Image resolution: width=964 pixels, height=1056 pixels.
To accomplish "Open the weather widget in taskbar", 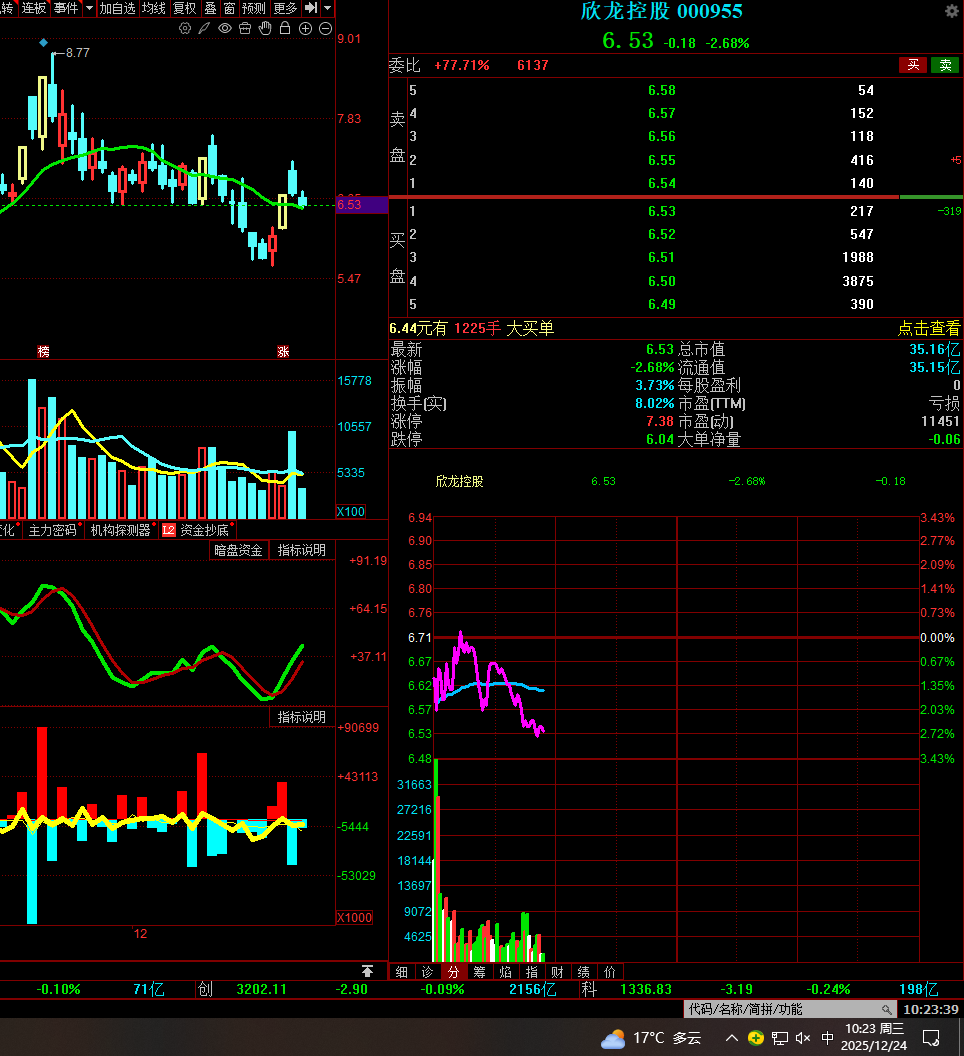I will (x=651, y=1038).
